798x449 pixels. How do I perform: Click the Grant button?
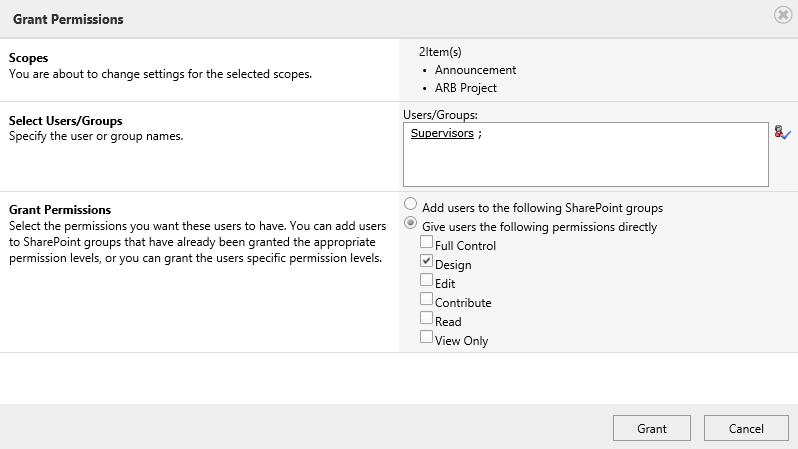(651, 428)
